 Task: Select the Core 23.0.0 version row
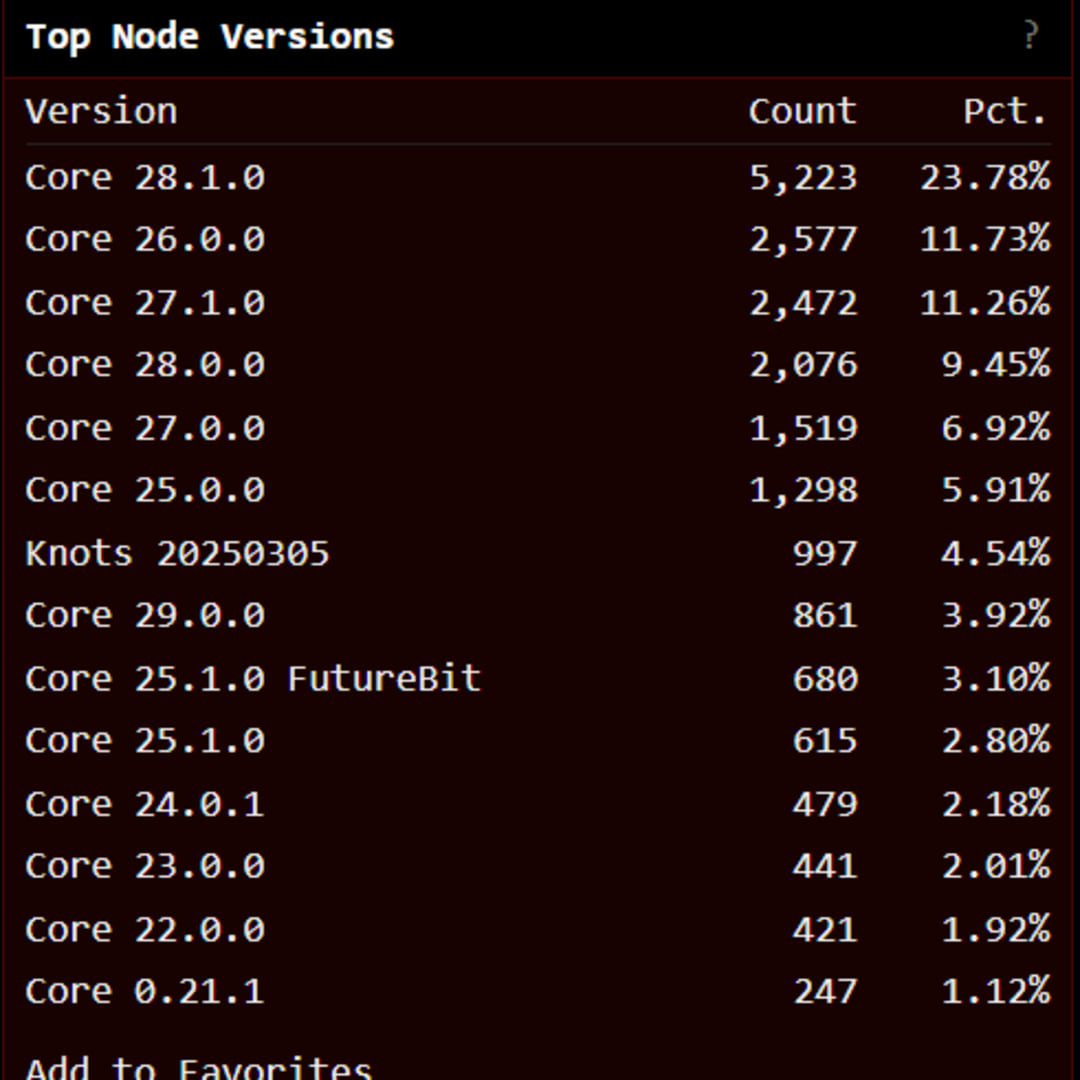pos(538,865)
